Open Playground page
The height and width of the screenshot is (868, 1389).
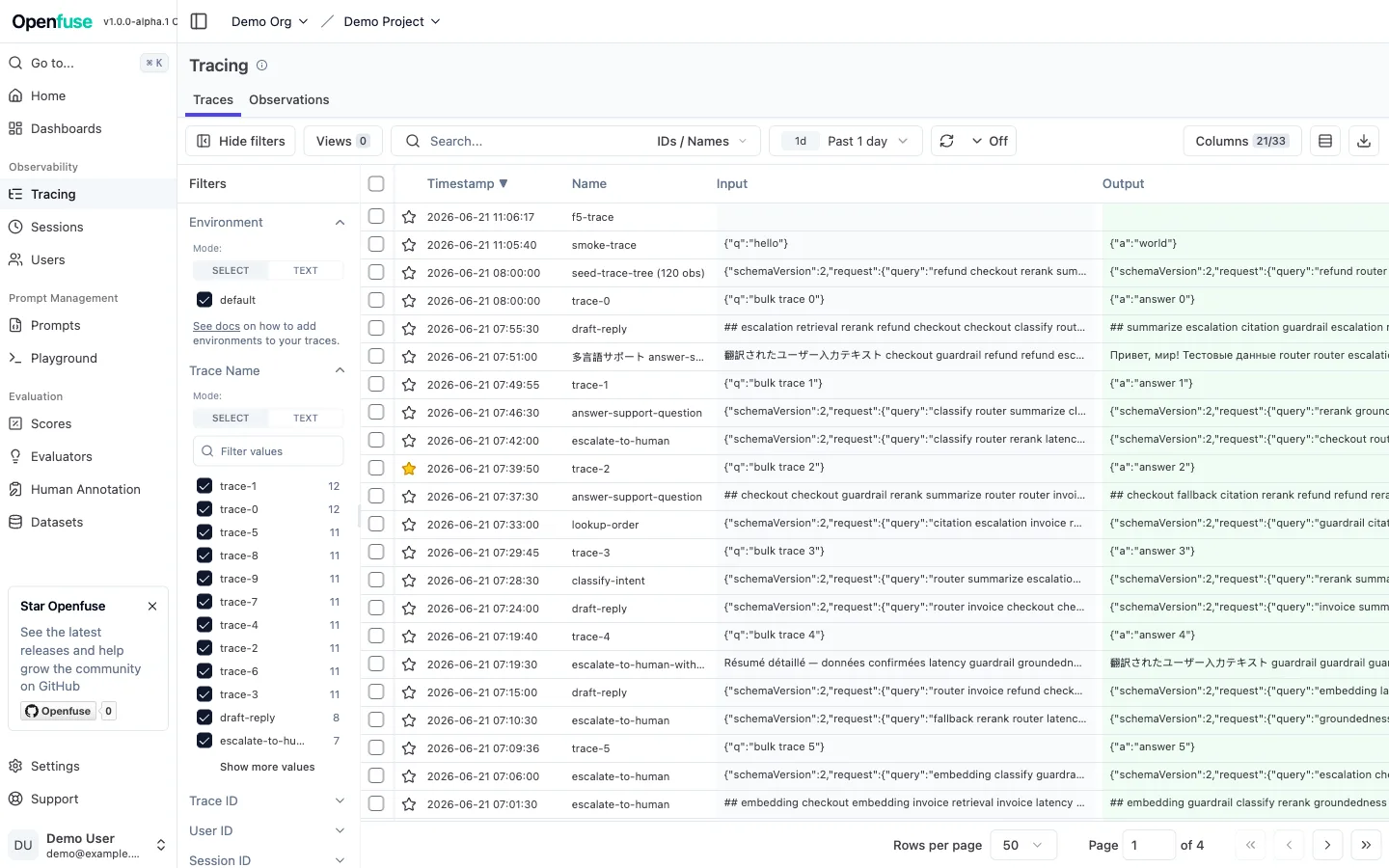coord(88,358)
